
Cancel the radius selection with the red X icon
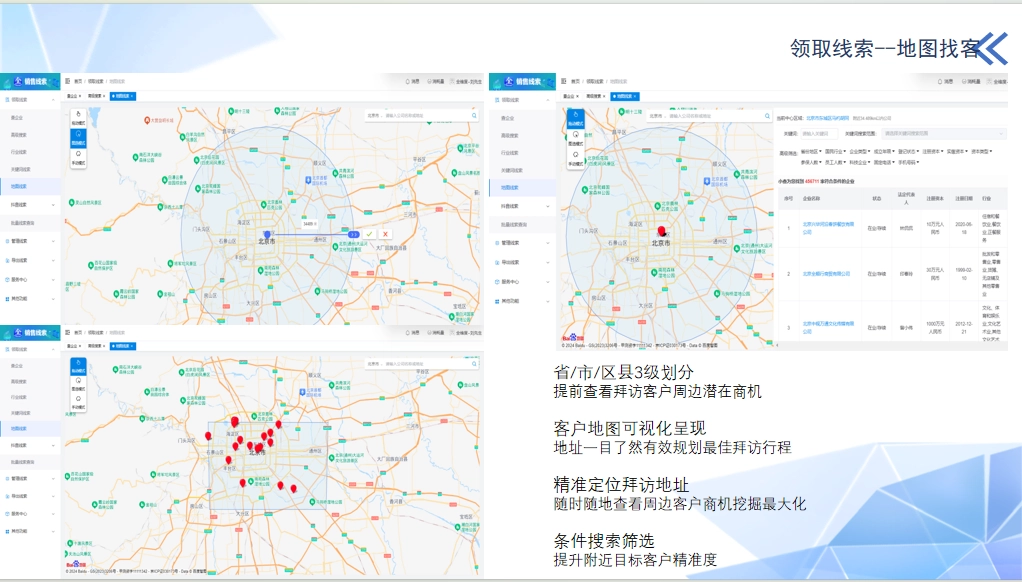tap(385, 234)
